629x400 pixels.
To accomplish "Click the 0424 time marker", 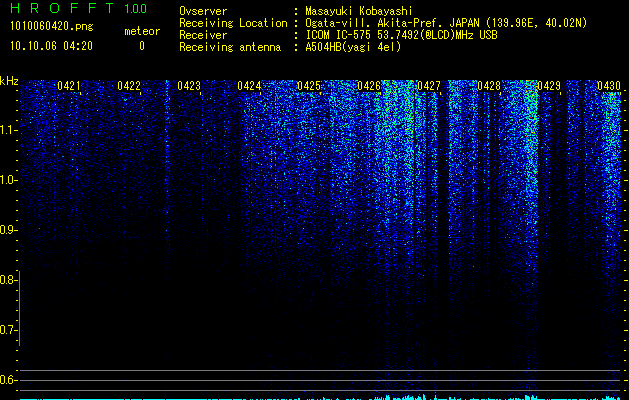I will tap(249, 86).
